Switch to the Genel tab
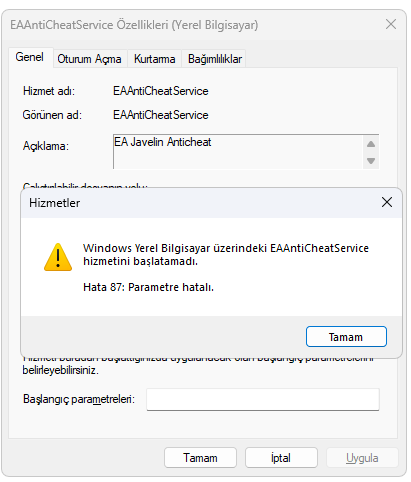411x482 pixels. 30,57
